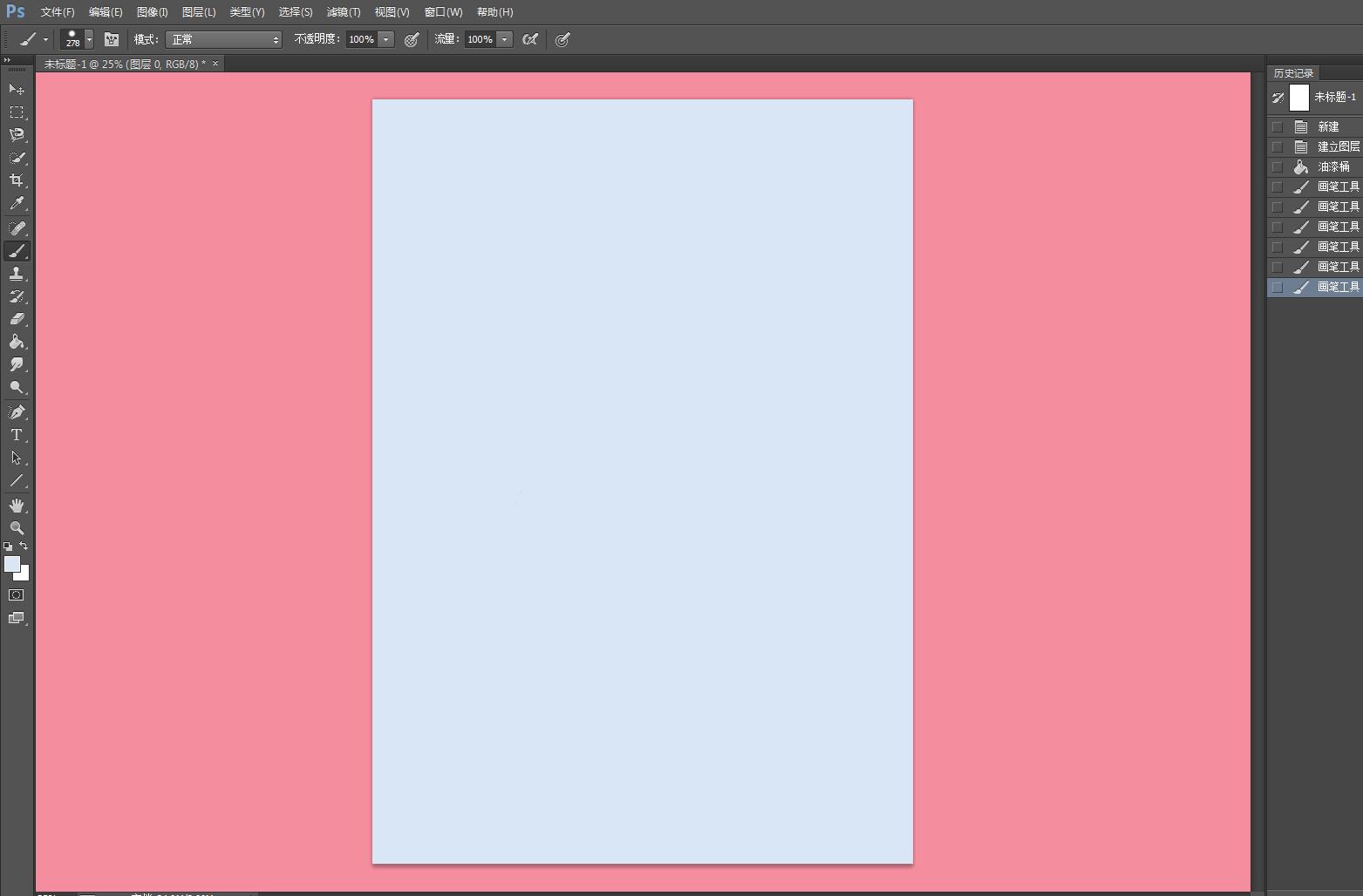Open the 模式 blend mode dropdown

point(224,39)
